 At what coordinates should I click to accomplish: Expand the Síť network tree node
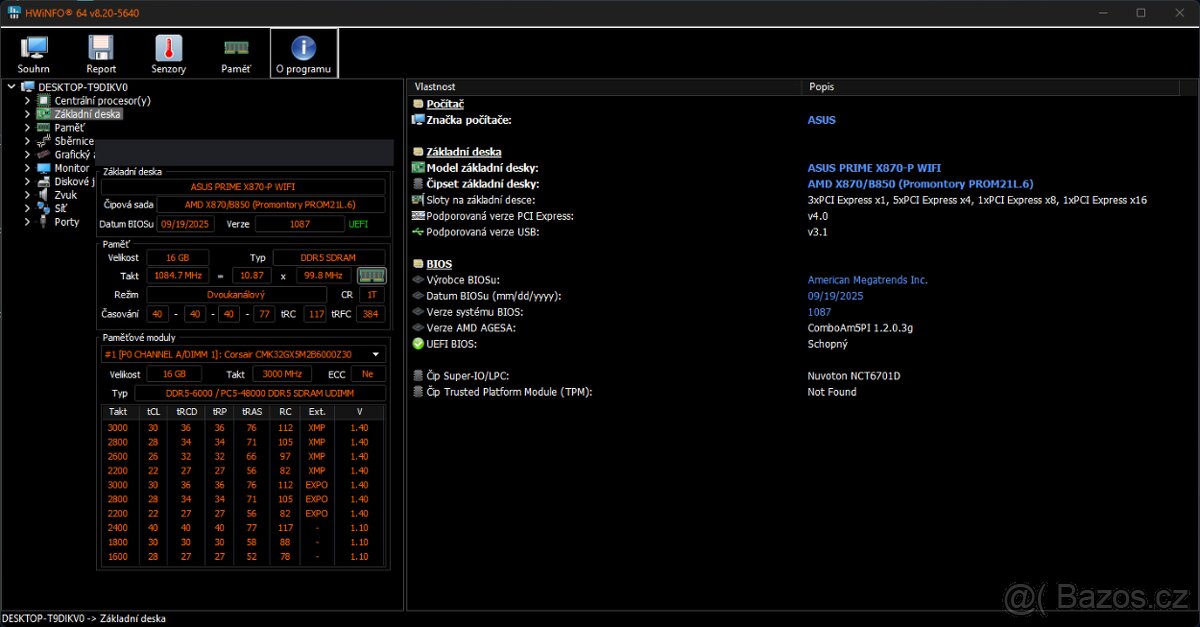click(x=27, y=209)
